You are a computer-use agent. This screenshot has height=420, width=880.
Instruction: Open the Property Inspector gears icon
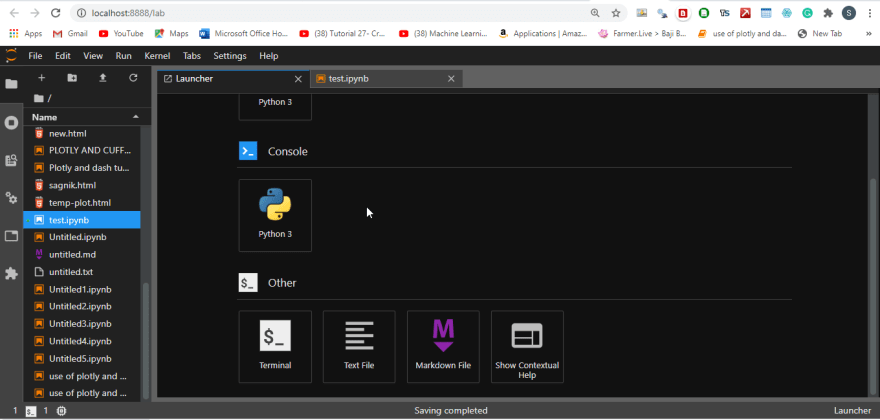click(11, 198)
